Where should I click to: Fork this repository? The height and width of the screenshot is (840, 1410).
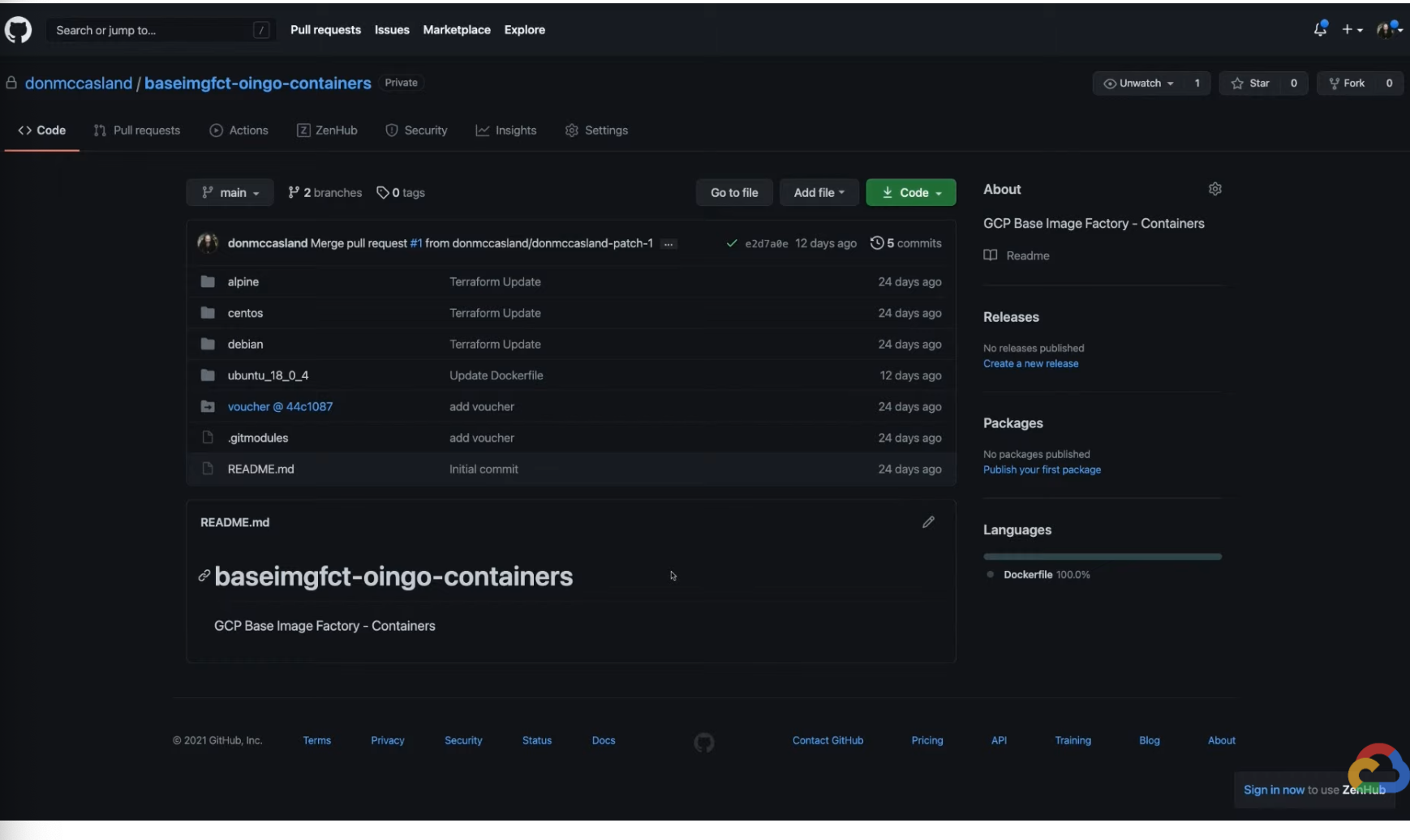pyautogui.click(x=1347, y=83)
